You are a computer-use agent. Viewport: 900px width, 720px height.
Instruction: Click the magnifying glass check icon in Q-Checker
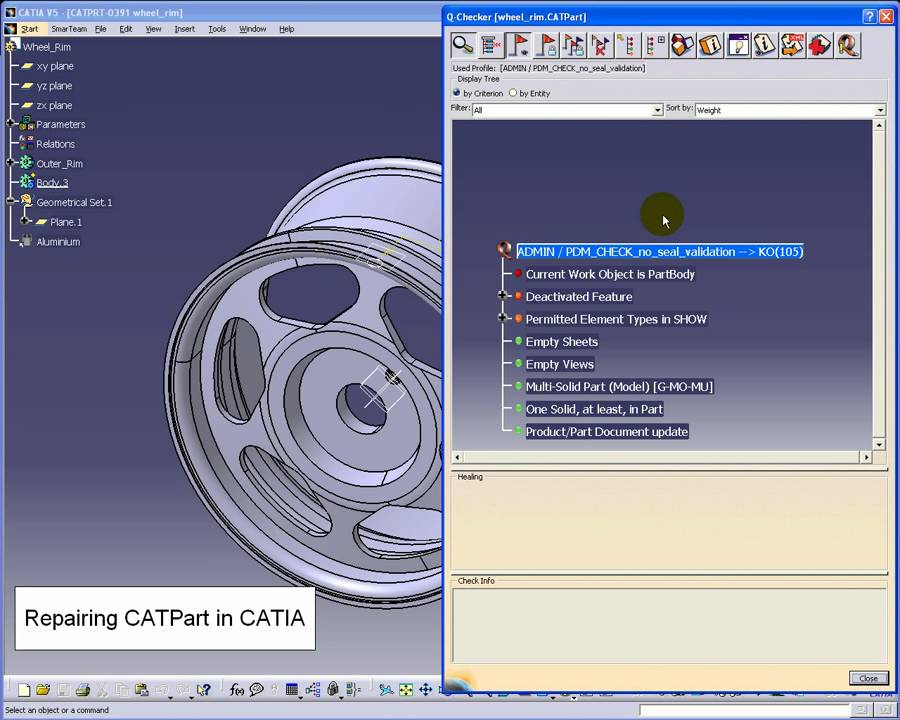(463, 45)
